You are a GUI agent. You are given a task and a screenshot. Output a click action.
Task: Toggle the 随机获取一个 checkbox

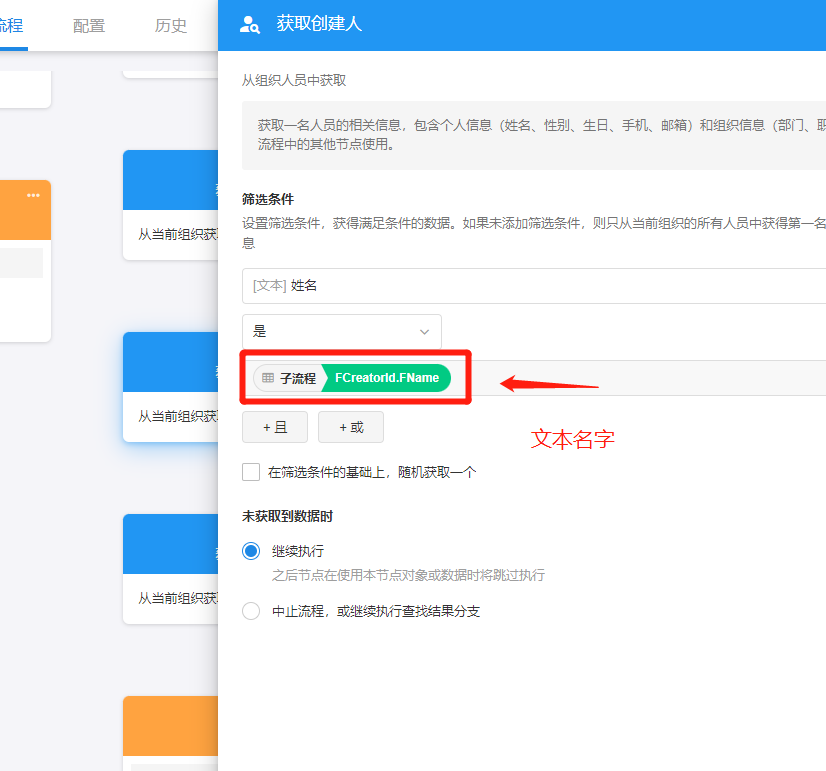coord(251,472)
